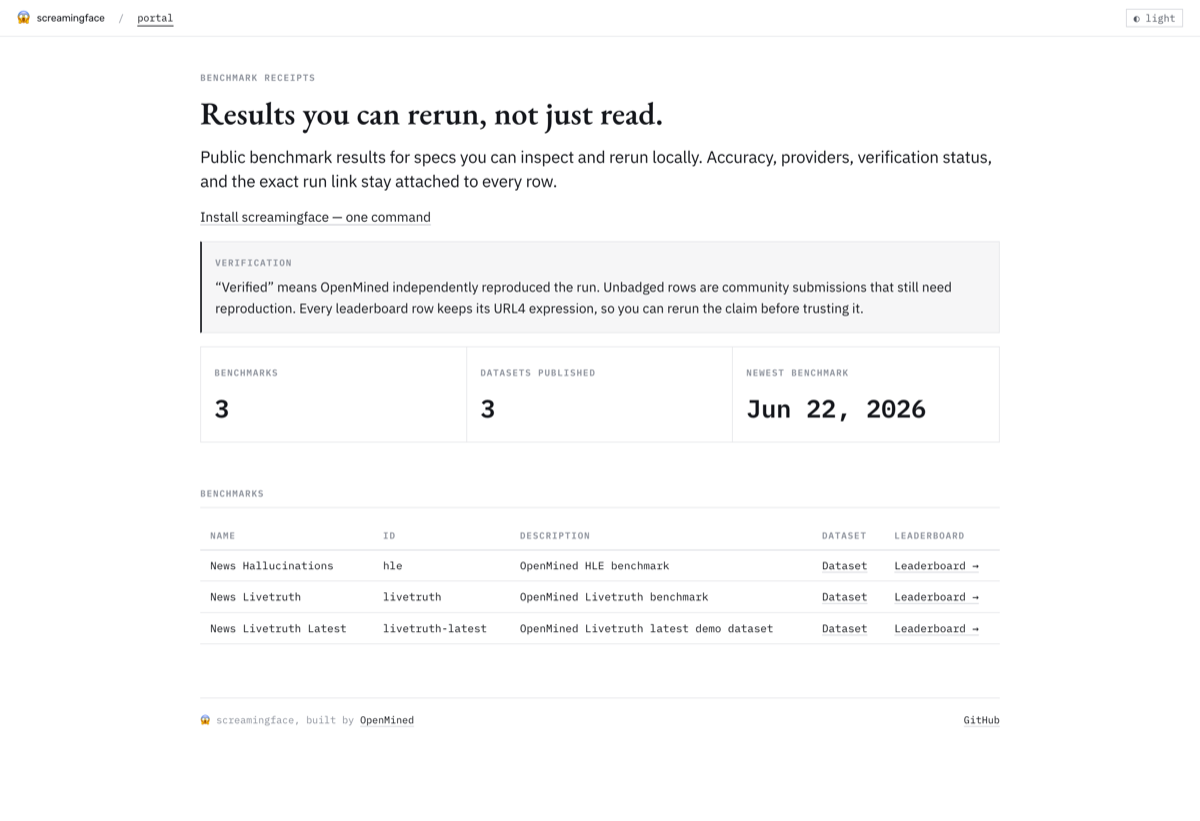Click the Newest Benchmark date card
Screen dimensions: 1200x821
pos(866,394)
